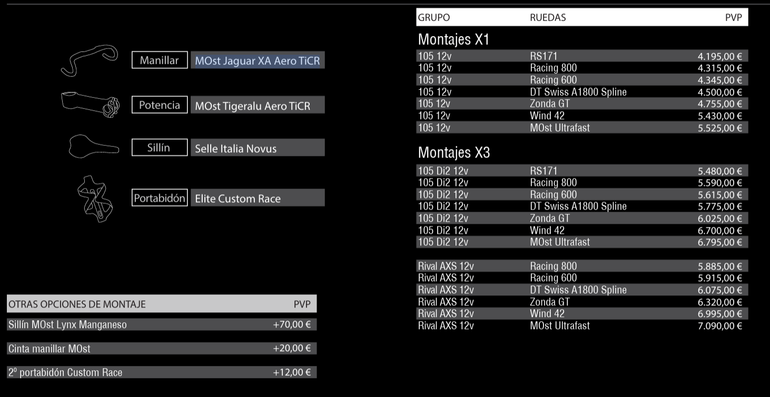This screenshot has width=770, height=397.
Task: Select Zonda GT priced 6.025,00 €
Action: 549,218
